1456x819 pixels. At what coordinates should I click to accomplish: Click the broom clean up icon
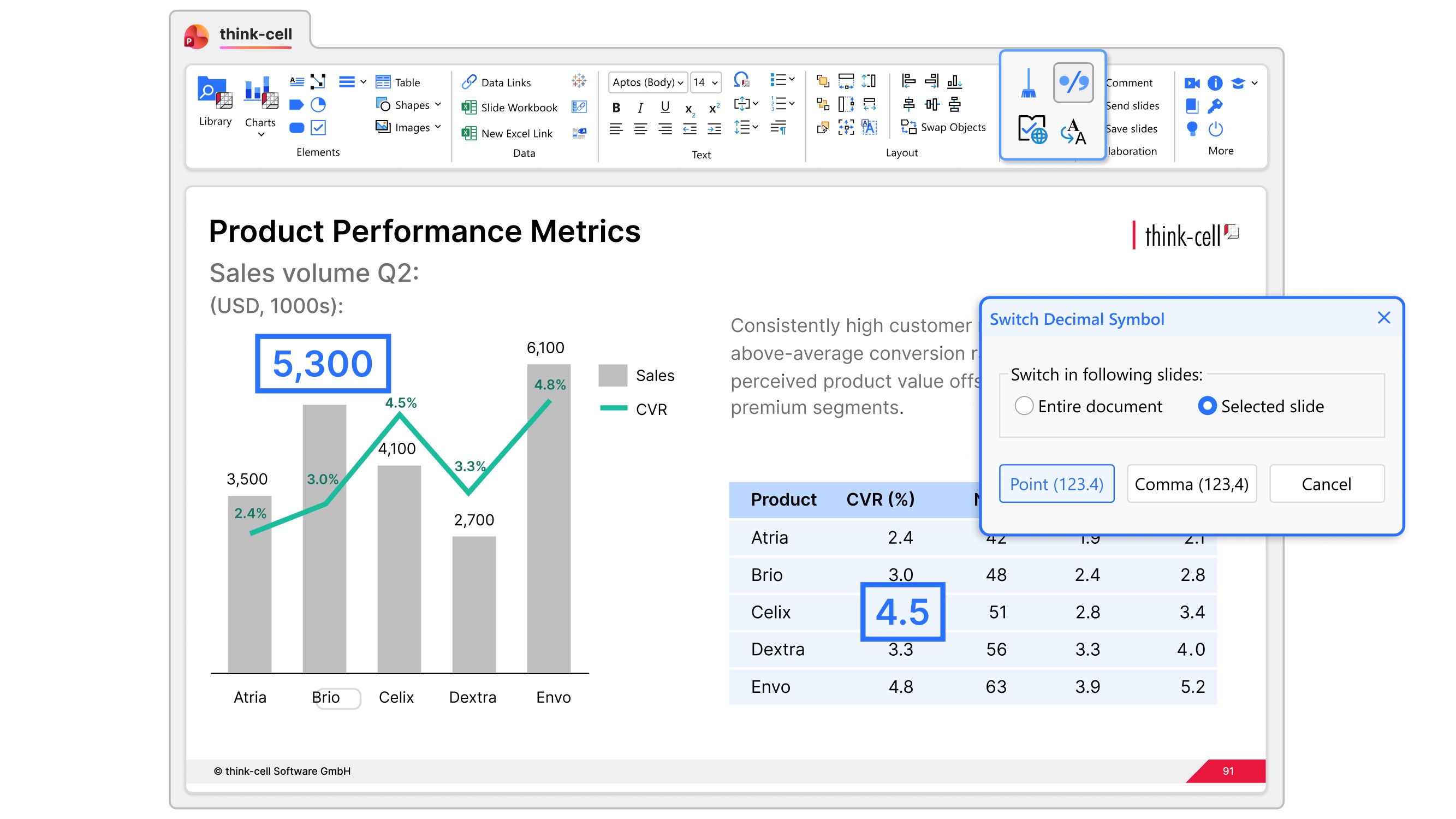(x=1028, y=84)
